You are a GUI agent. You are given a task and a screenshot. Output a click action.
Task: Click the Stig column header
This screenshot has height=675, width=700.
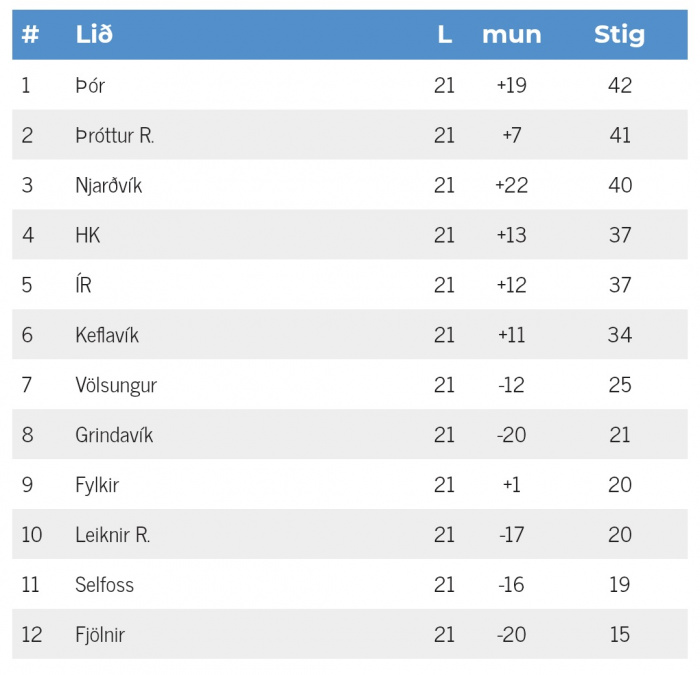click(619, 35)
